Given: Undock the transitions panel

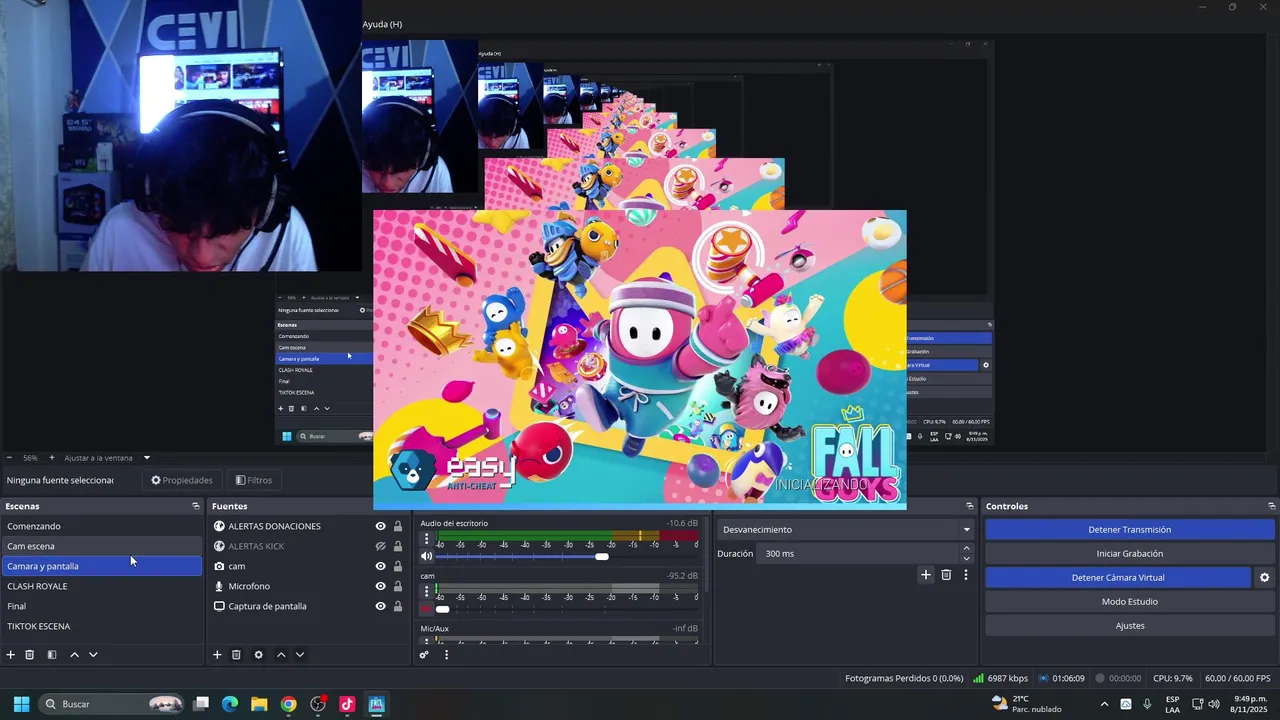Looking at the screenshot, I should pyautogui.click(x=969, y=506).
